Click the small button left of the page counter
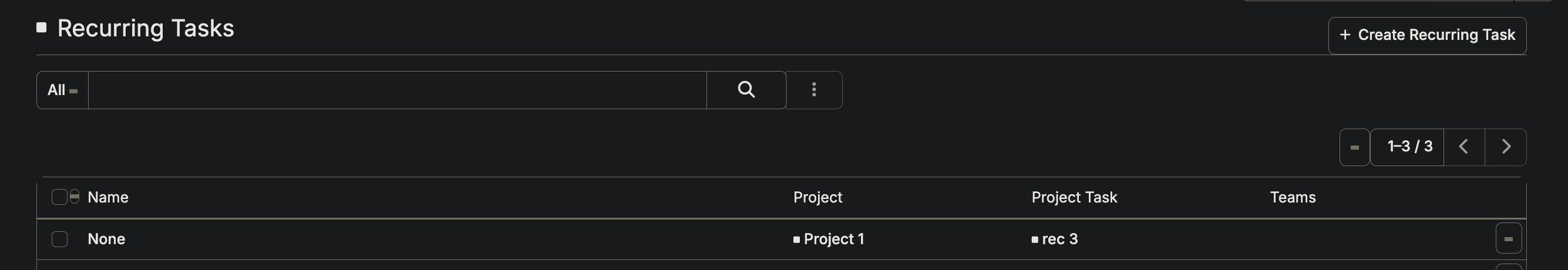 [1354, 147]
